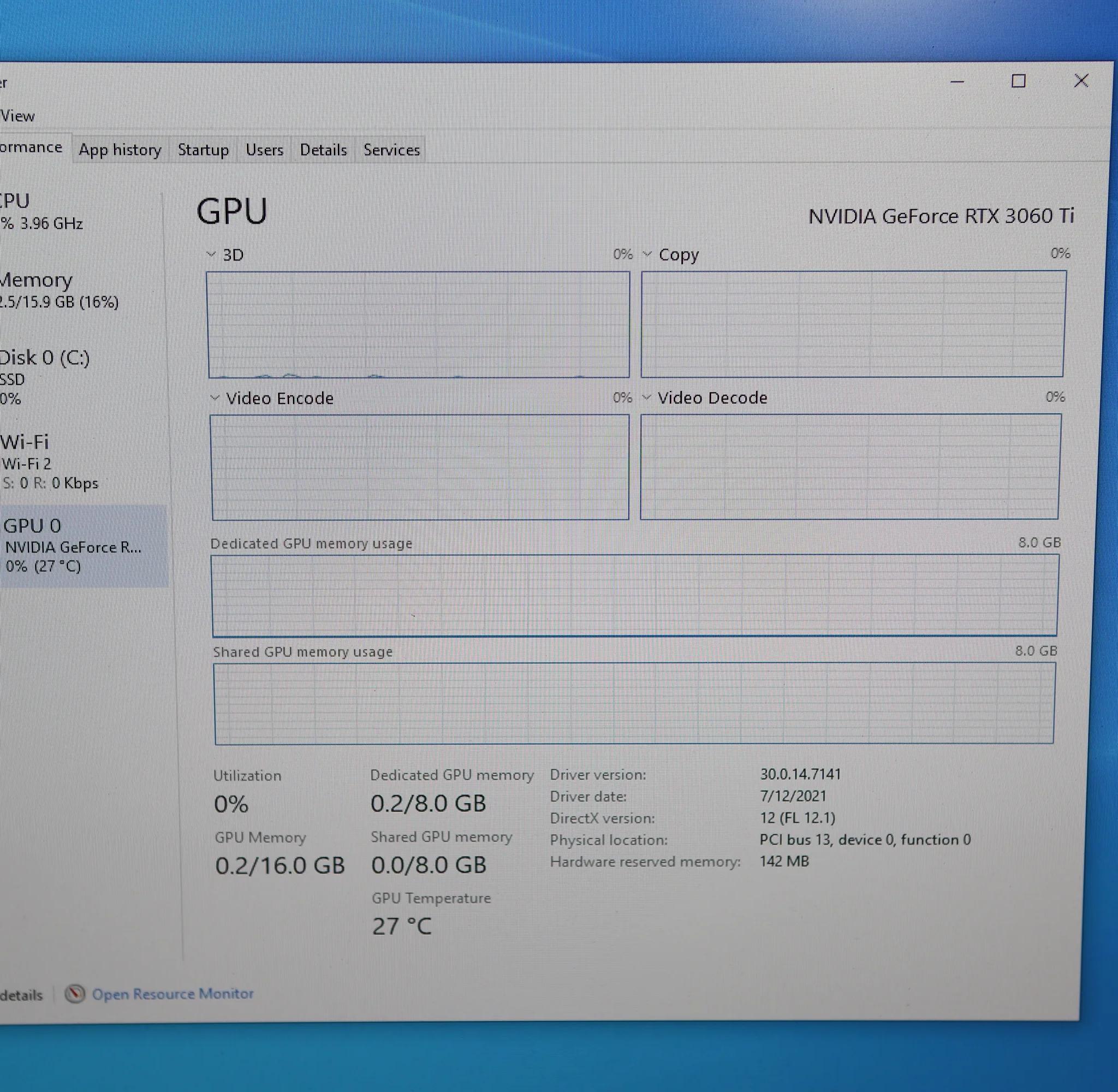
Task: Open the Users tab
Action: tap(264, 150)
